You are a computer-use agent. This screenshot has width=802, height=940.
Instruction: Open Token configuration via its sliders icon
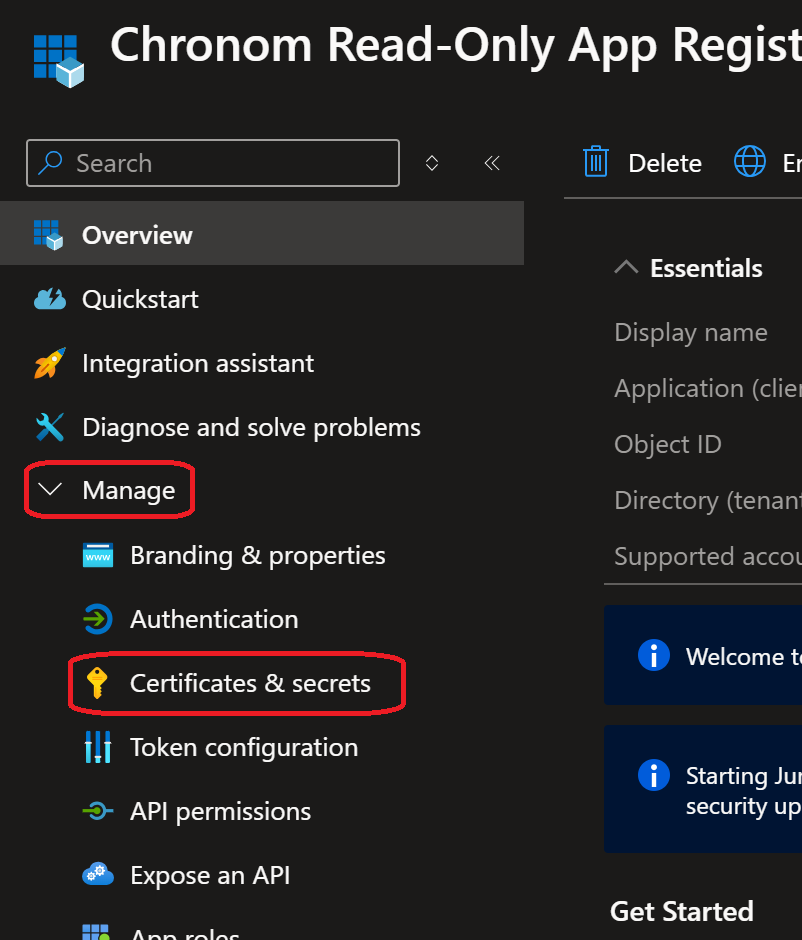pyautogui.click(x=98, y=747)
